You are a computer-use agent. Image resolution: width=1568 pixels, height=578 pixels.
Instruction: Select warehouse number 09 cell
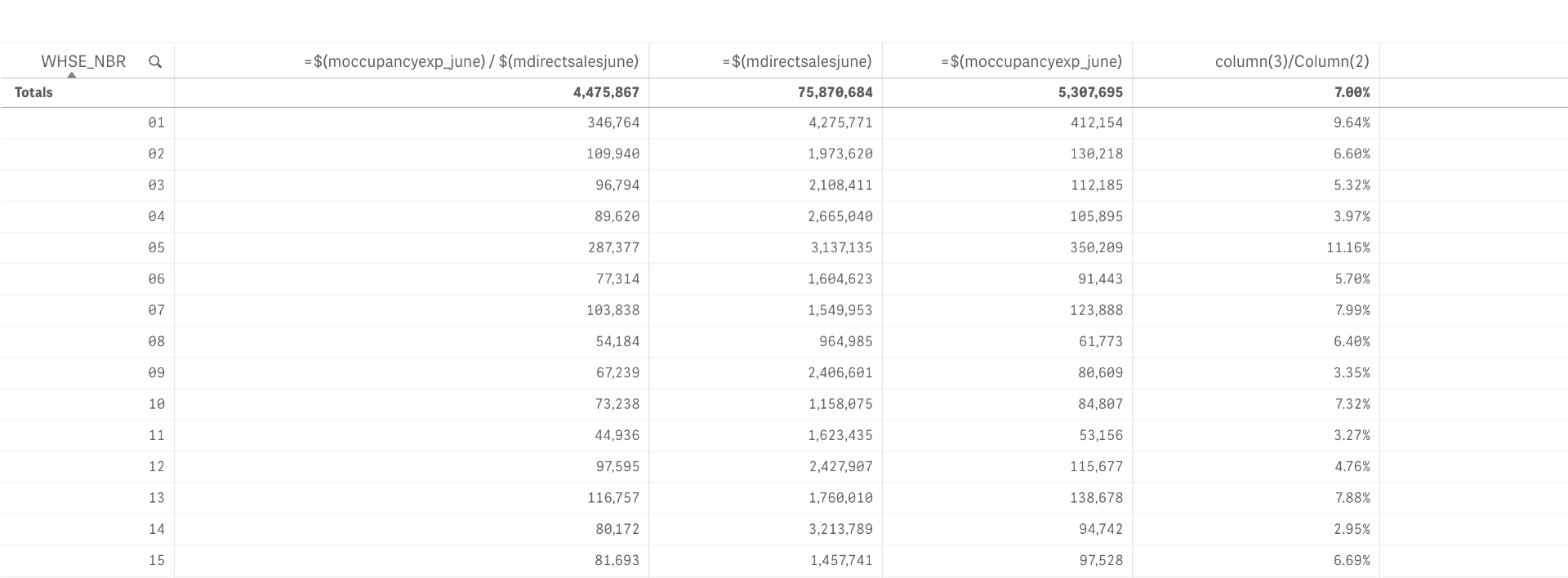pyautogui.click(x=156, y=373)
